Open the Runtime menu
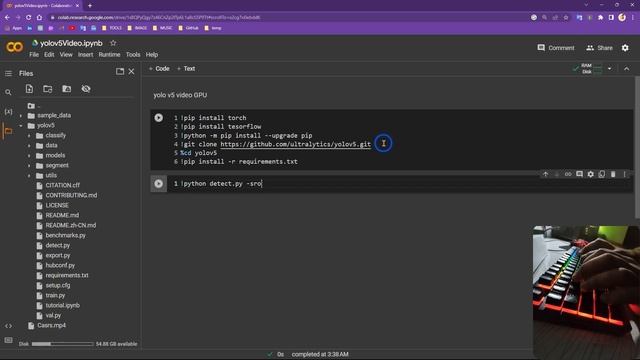Viewport: 640px width, 360px height. click(109, 55)
